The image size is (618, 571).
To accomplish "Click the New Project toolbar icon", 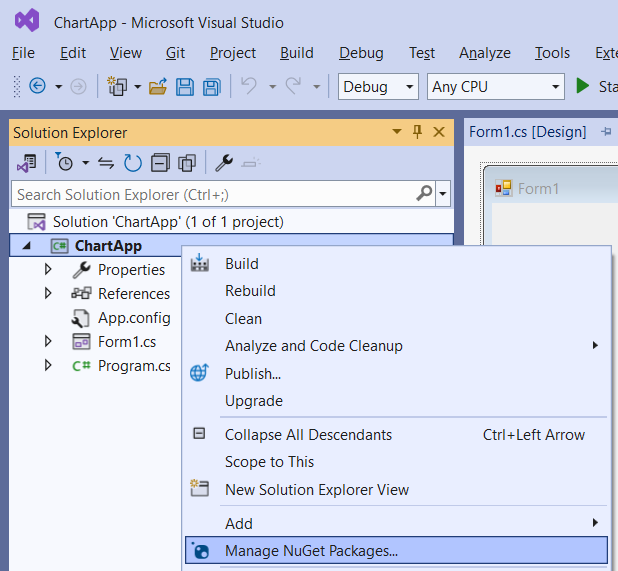I will click(117, 86).
